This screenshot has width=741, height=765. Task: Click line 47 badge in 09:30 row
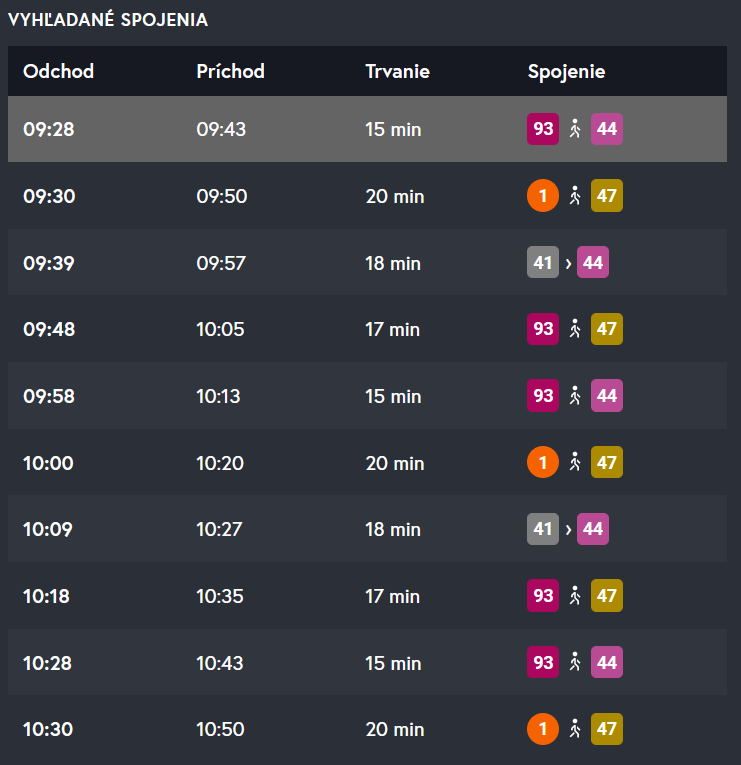(x=607, y=196)
